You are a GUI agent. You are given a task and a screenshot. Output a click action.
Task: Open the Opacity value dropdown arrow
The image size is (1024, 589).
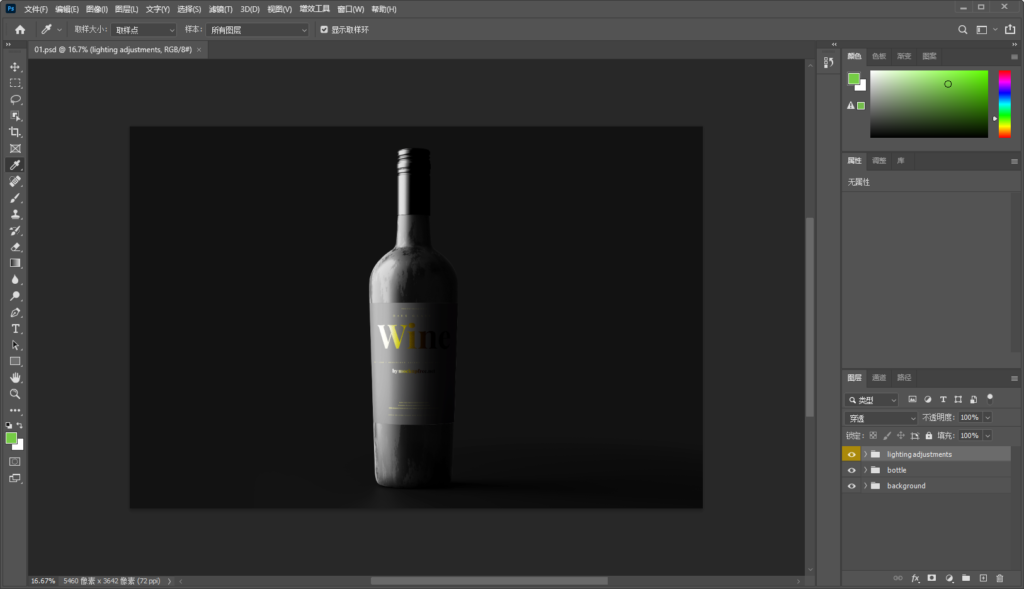[987, 418]
